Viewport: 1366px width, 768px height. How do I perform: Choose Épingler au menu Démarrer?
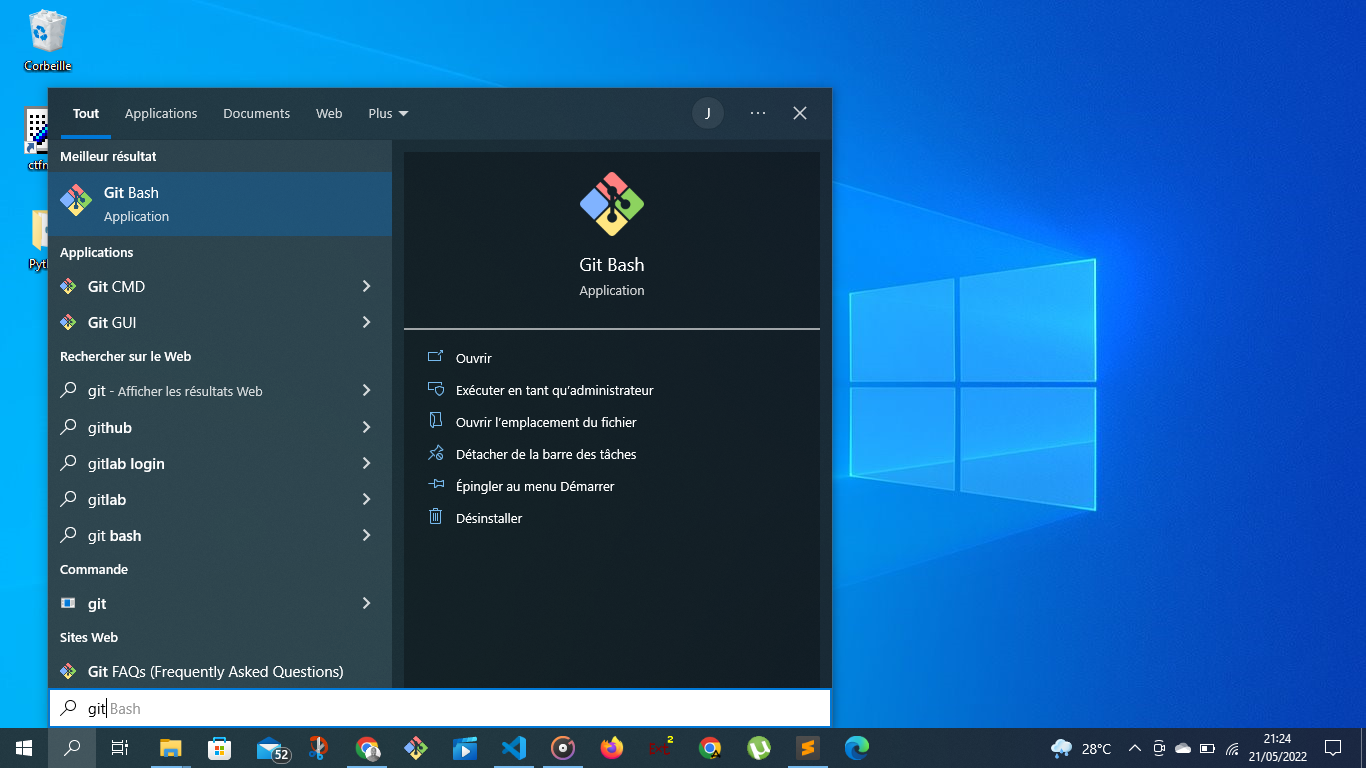tap(535, 486)
